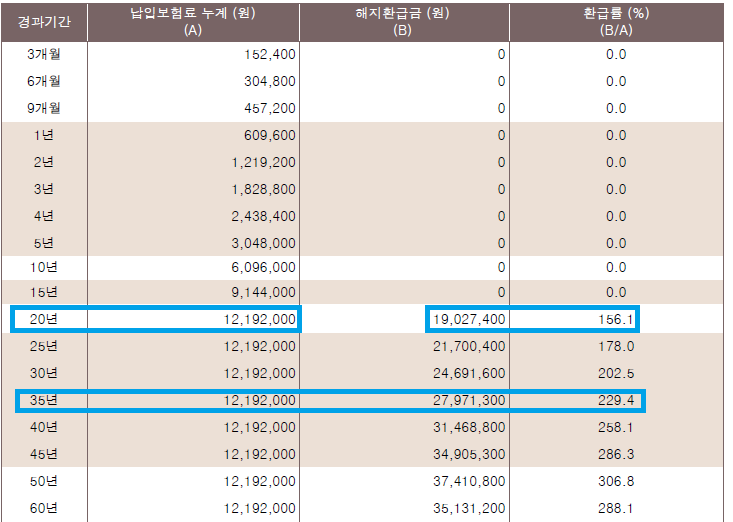
Task: Select the refund amount 37,410,800
Action: pyautogui.click(x=469, y=482)
